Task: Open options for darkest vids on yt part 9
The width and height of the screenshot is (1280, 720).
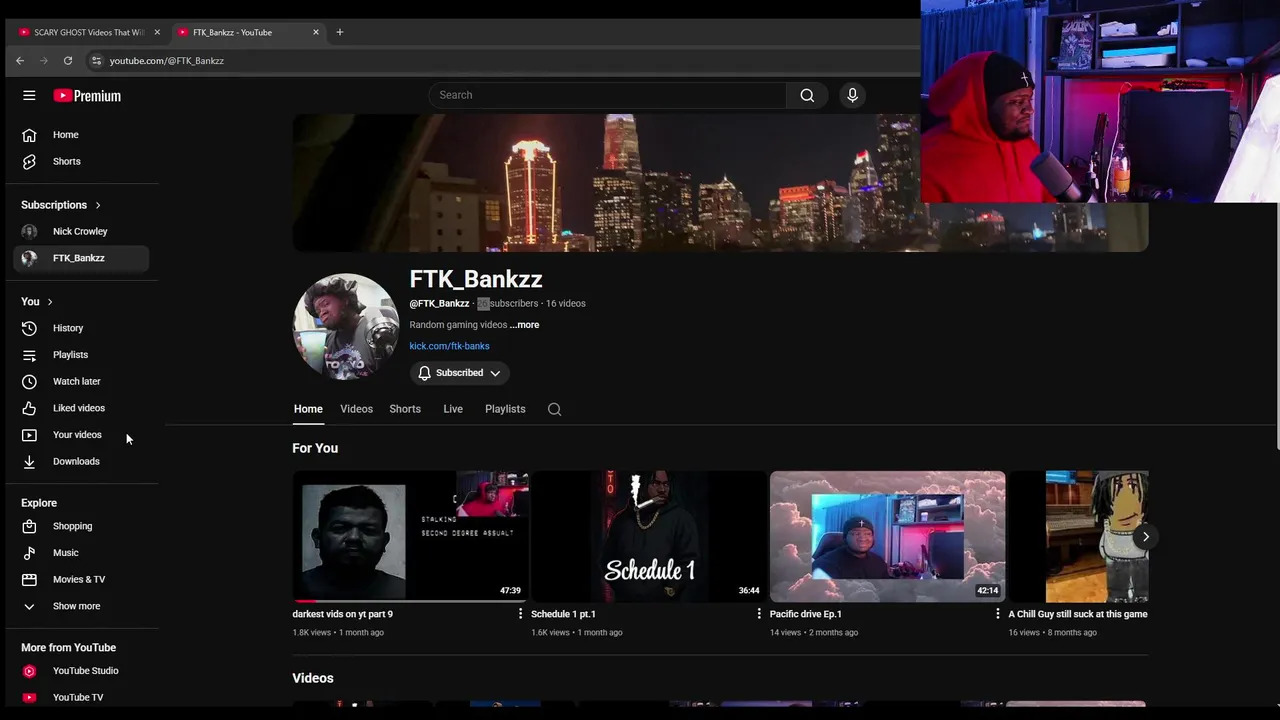Action: click(520, 614)
